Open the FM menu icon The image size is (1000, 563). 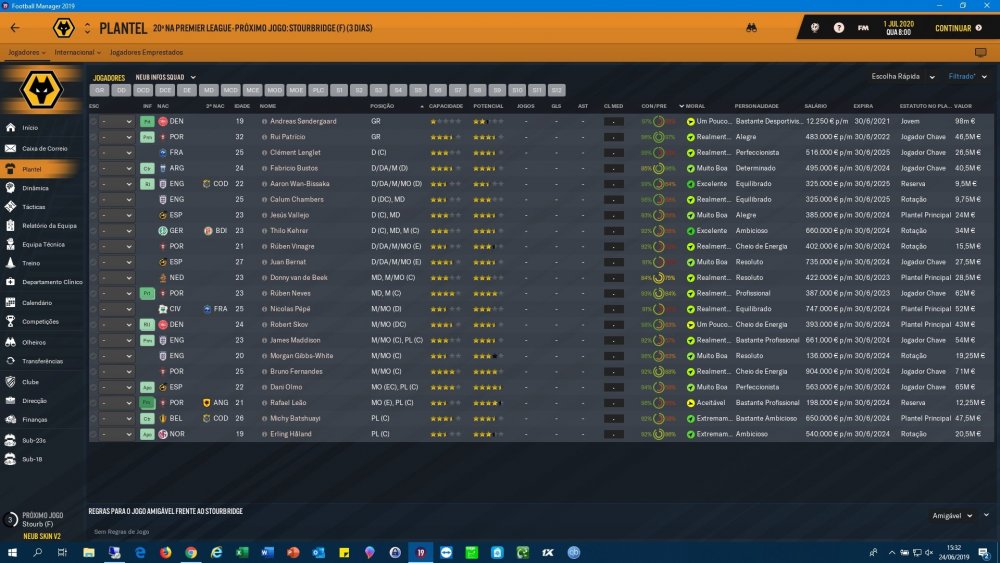[863, 28]
